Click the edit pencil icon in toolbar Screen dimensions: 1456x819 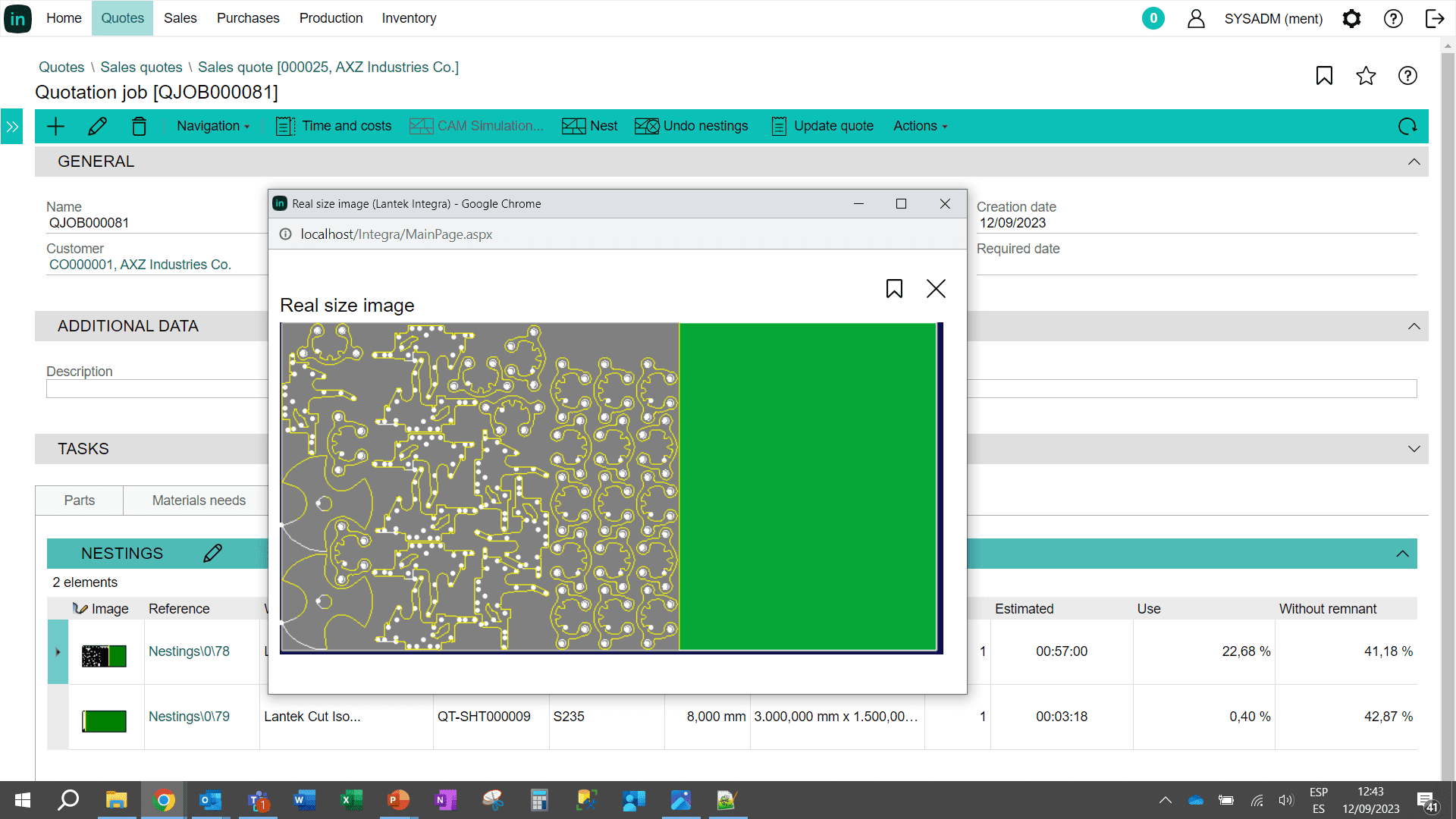(x=97, y=126)
